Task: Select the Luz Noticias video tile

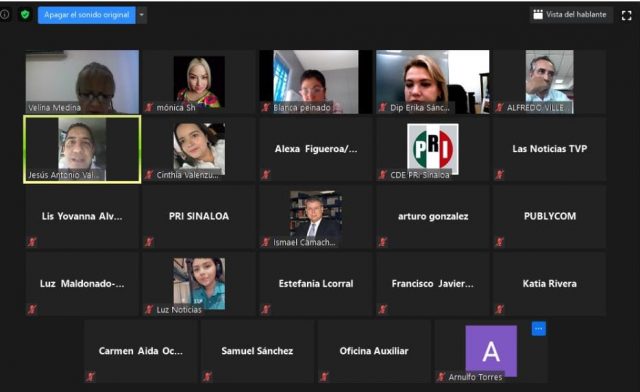Action: 199,284
